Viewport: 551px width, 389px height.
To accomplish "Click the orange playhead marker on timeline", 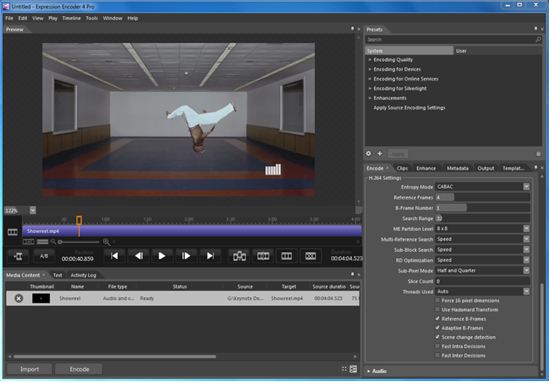I will click(x=79, y=220).
